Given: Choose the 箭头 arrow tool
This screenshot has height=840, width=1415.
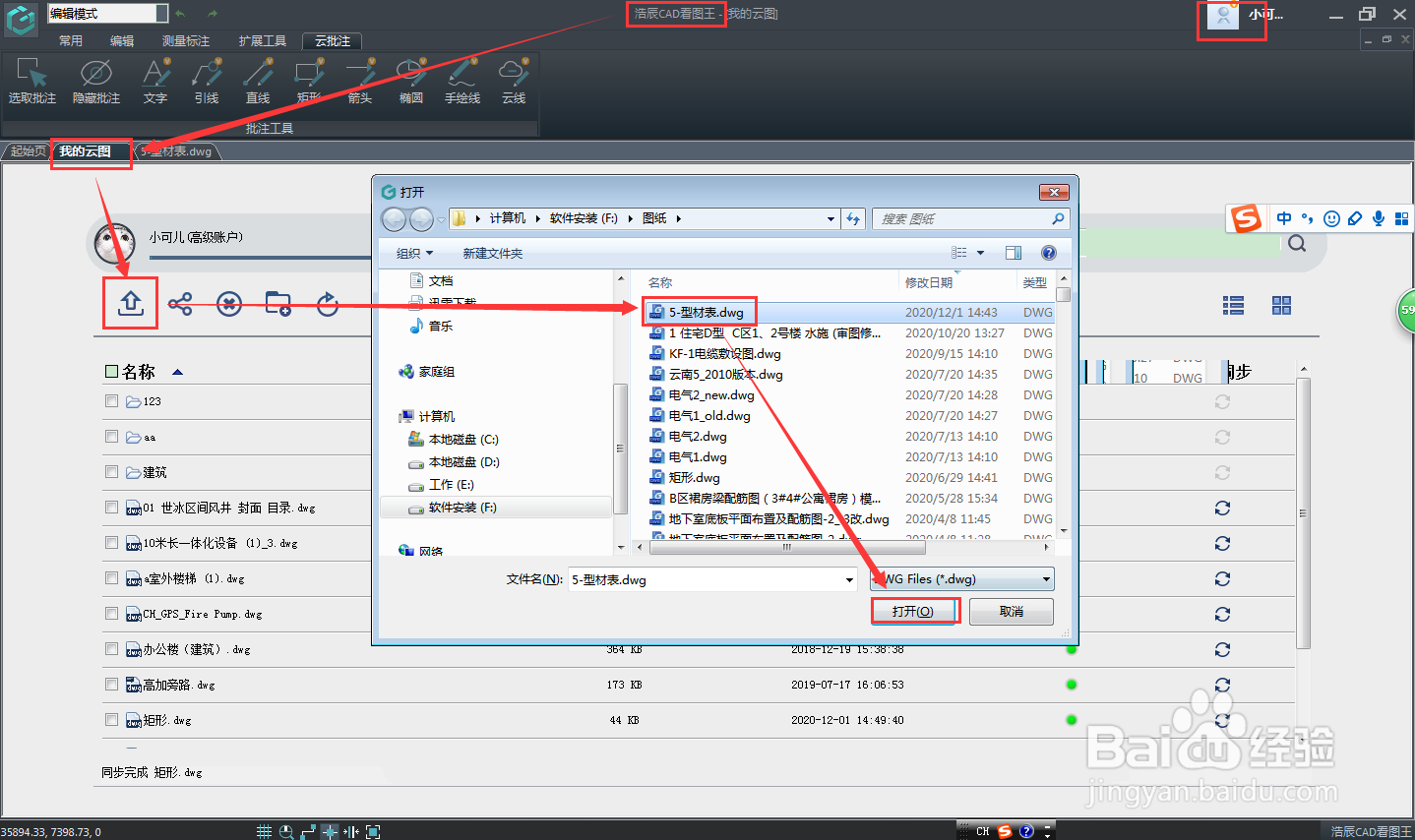Looking at the screenshot, I should pyautogui.click(x=360, y=81).
